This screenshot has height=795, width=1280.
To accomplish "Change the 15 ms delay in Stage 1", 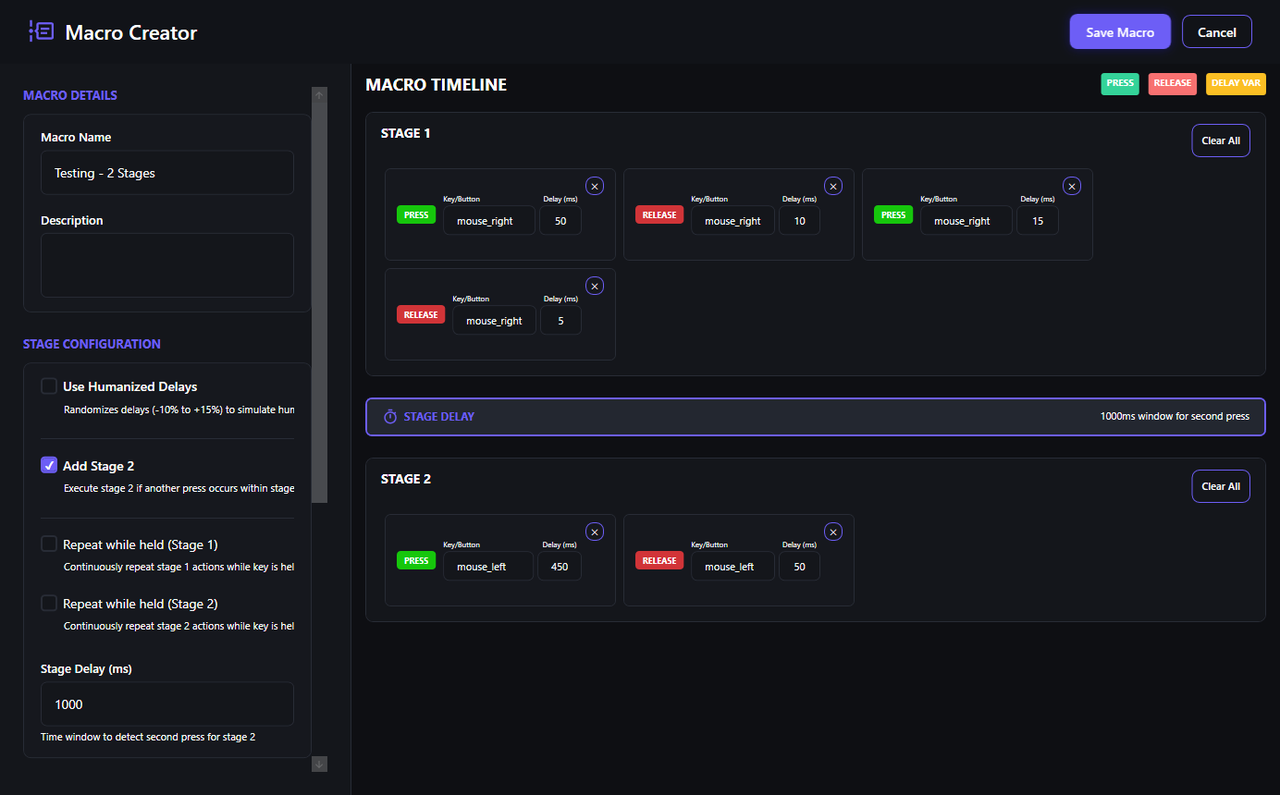I will click(1037, 221).
